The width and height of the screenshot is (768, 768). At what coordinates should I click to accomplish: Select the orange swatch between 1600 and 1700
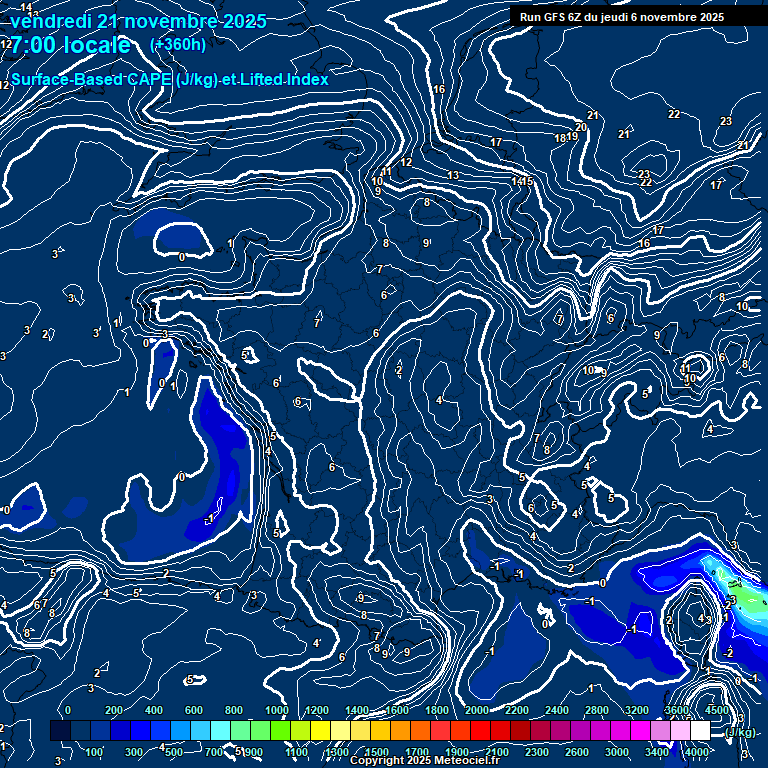(x=400, y=731)
